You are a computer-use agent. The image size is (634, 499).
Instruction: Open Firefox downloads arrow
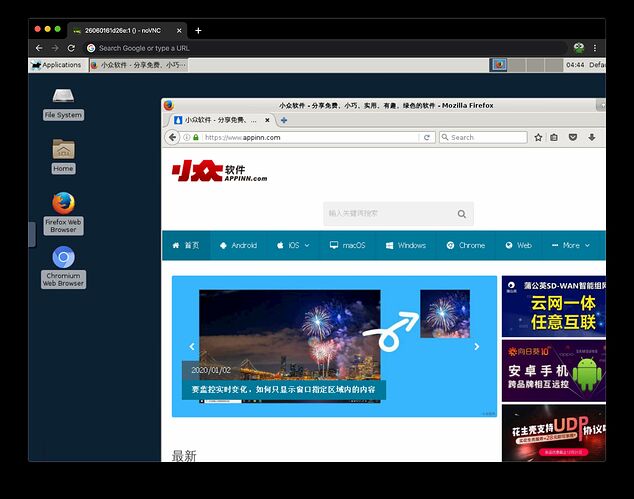click(592, 137)
